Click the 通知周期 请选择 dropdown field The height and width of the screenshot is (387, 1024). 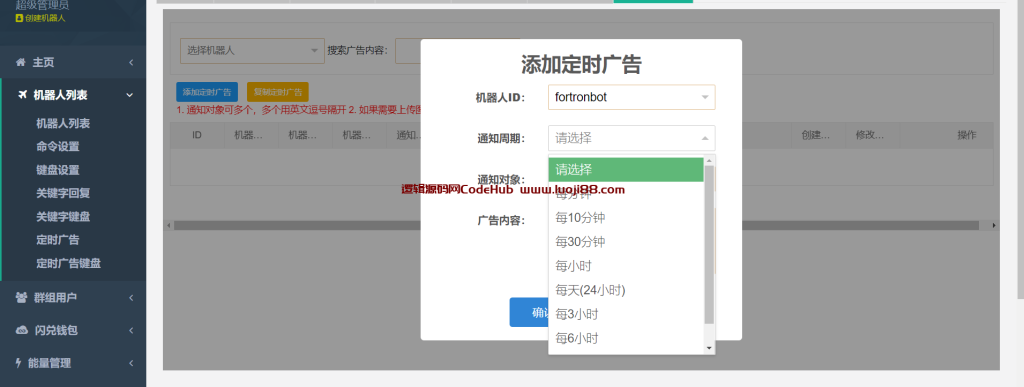click(x=632, y=138)
